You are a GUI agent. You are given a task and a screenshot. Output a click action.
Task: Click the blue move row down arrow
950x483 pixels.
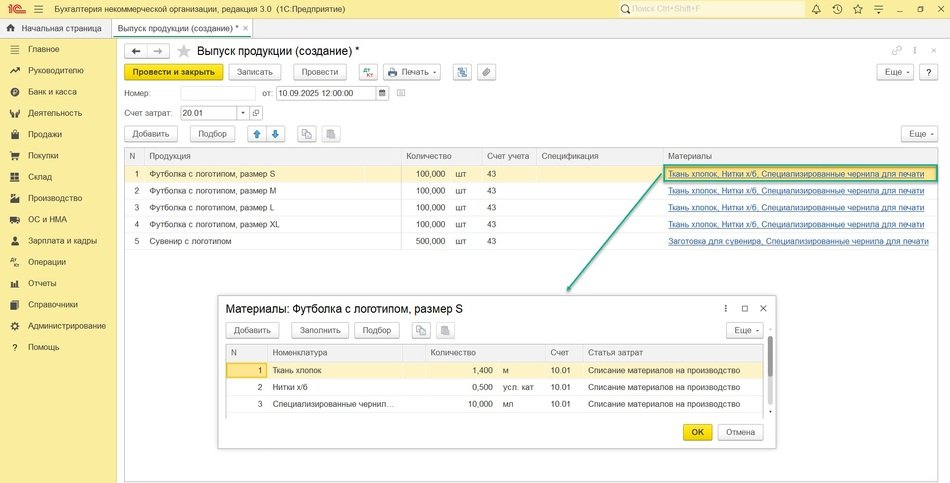[276, 133]
